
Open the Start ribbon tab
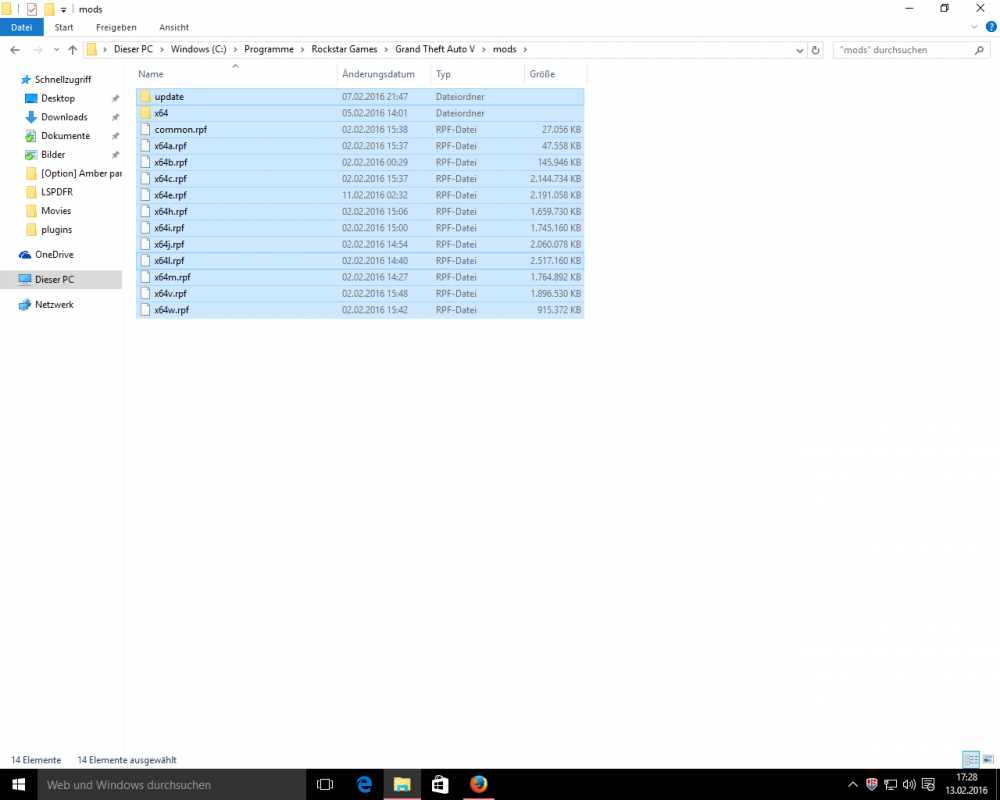click(x=64, y=27)
